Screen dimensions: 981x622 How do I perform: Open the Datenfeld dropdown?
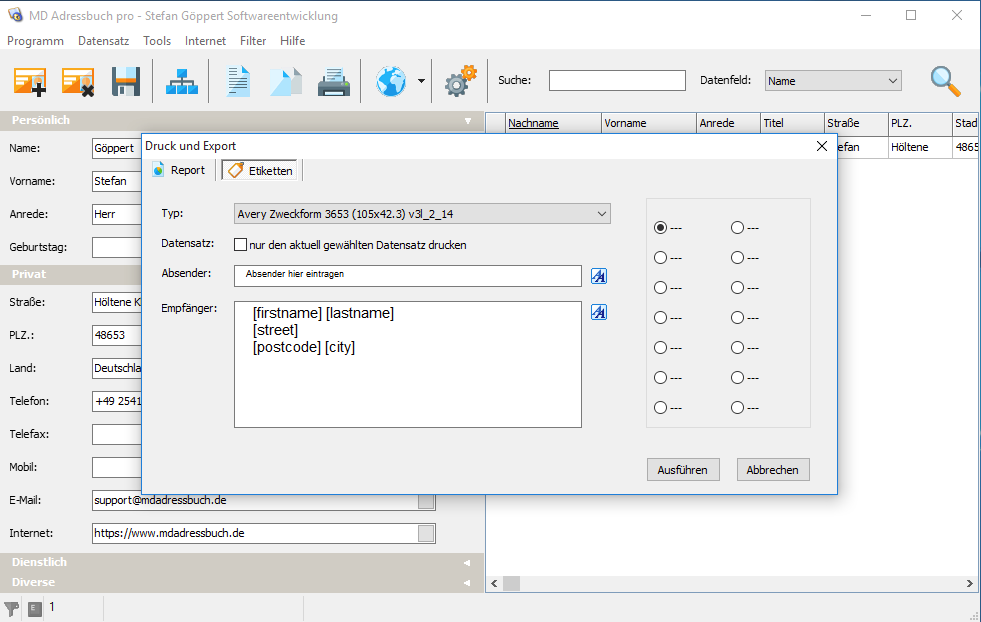click(833, 81)
